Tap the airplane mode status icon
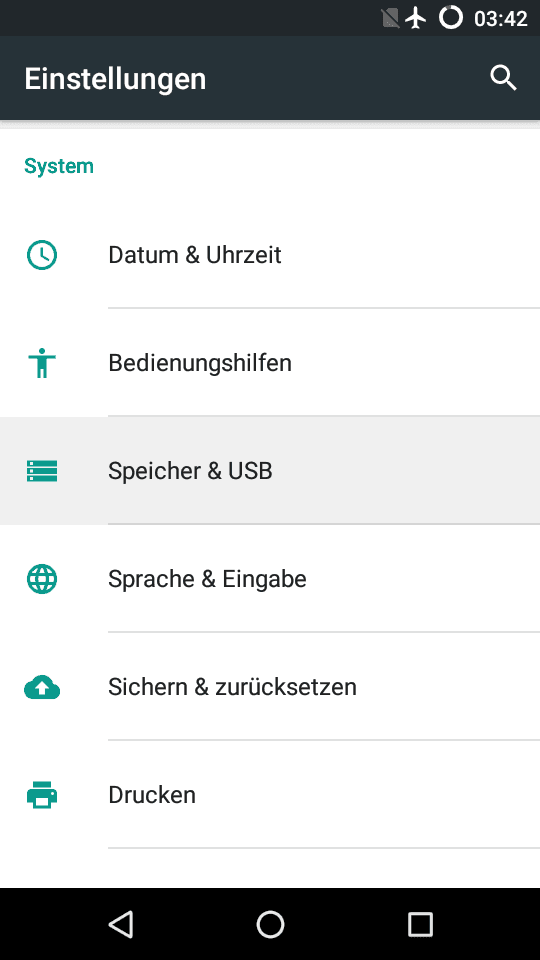Image resolution: width=540 pixels, height=960 pixels. [x=416, y=18]
